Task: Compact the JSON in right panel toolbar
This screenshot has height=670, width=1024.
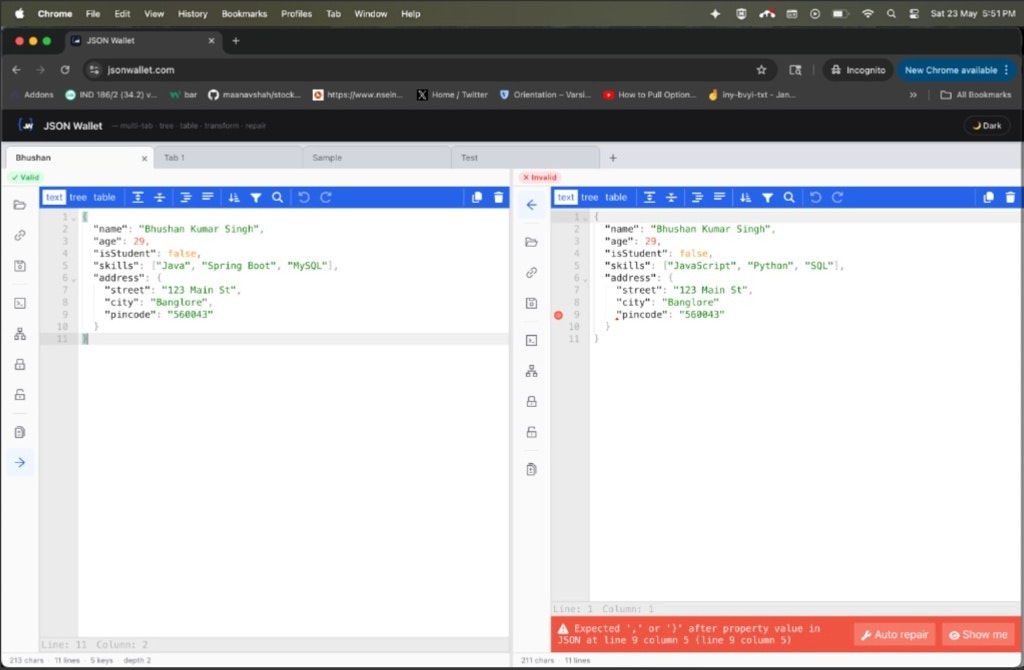Action: pos(719,197)
